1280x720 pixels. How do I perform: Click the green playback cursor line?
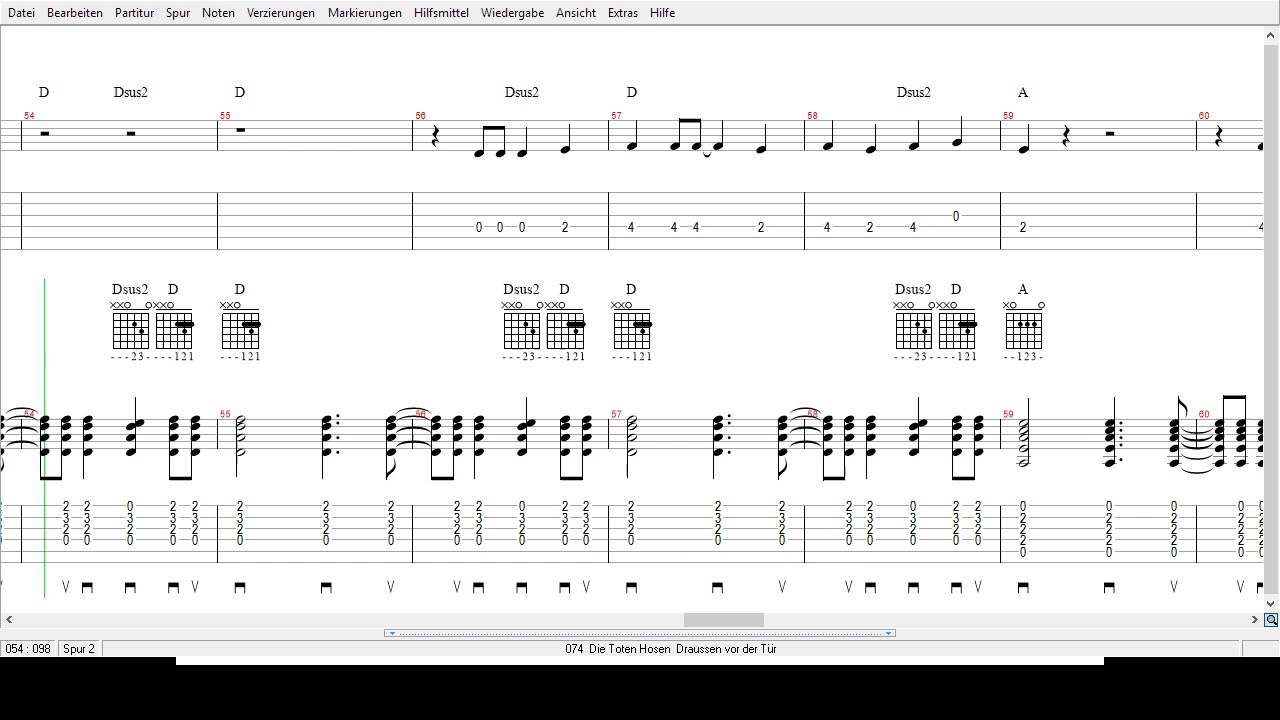[45, 438]
